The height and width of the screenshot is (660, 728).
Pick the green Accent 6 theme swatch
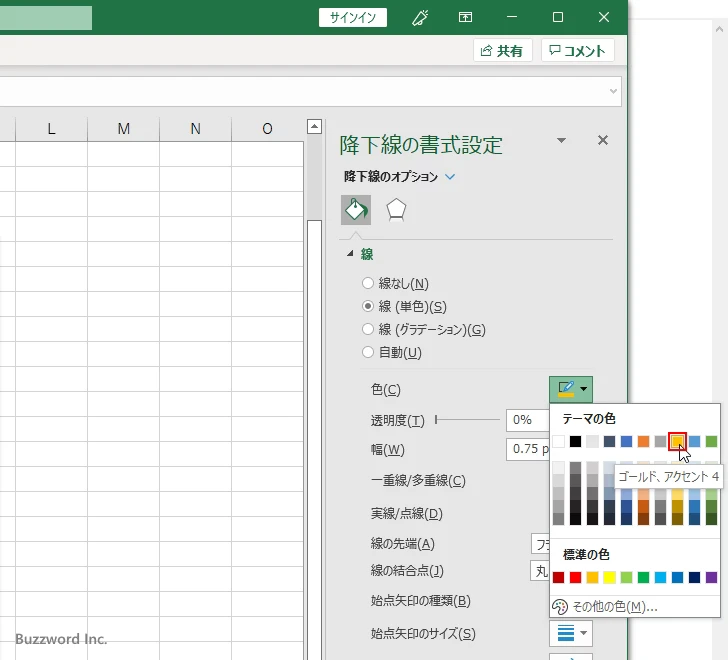coord(711,441)
